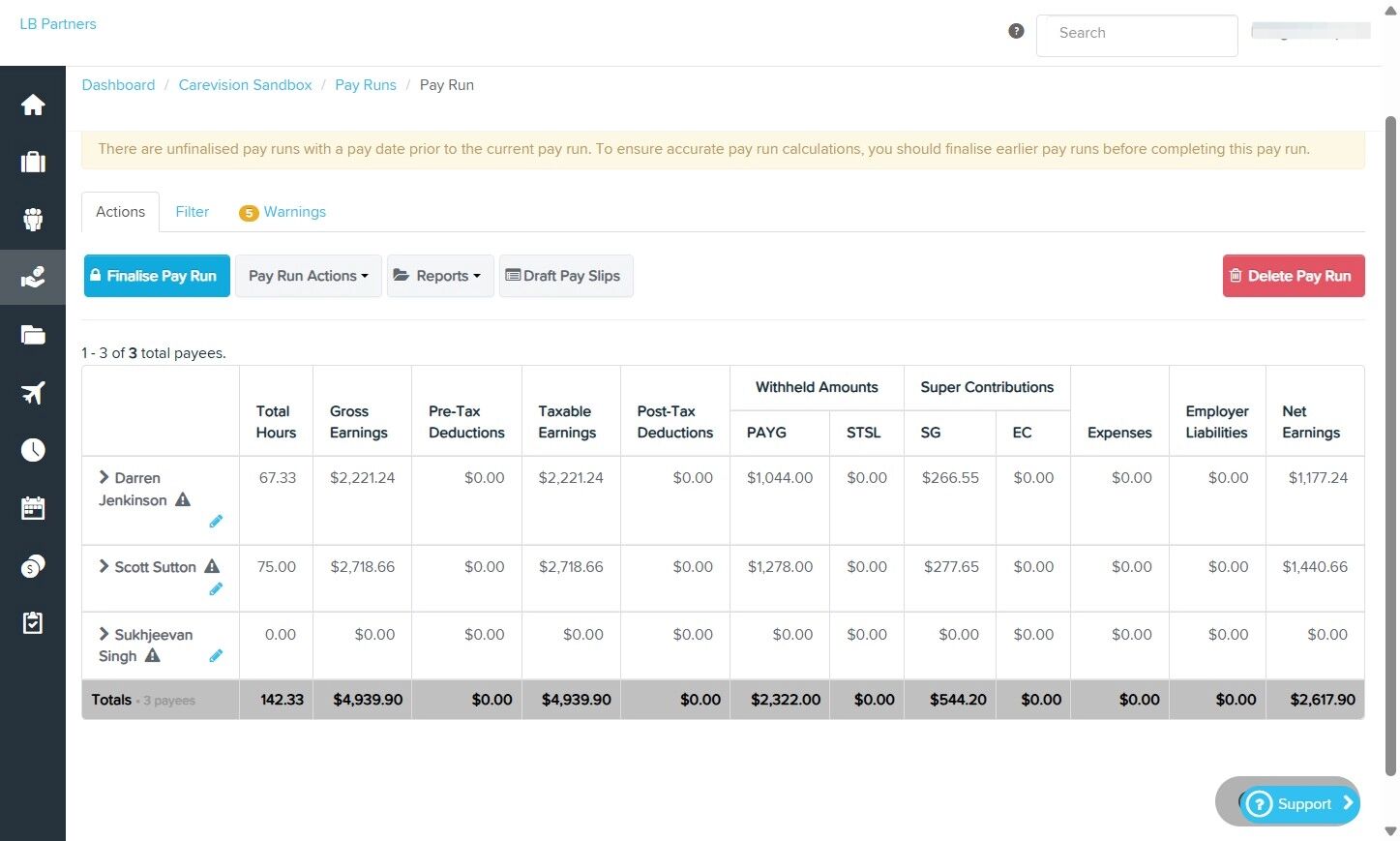Go to the home icon in sidebar
The height and width of the screenshot is (841, 1400).
(x=33, y=105)
